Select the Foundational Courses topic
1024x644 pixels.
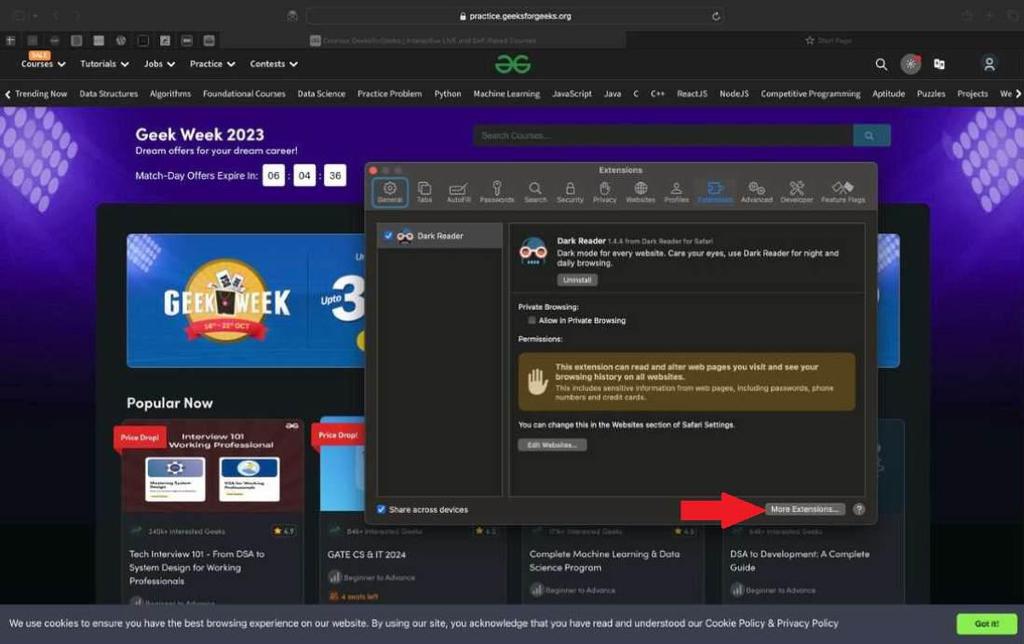pos(244,94)
